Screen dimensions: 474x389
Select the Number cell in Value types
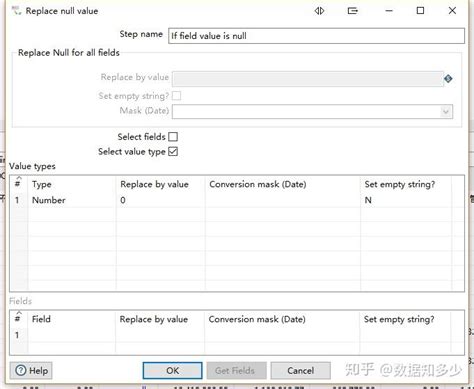tap(72, 200)
